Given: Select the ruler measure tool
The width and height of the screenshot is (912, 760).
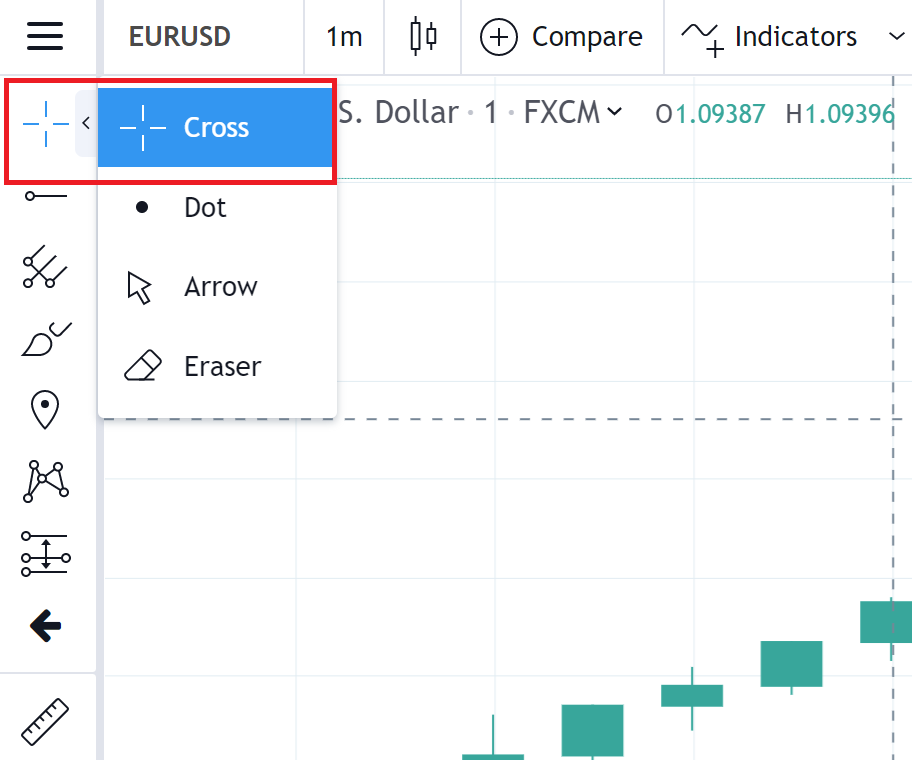Looking at the screenshot, I should click(x=45, y=722).
